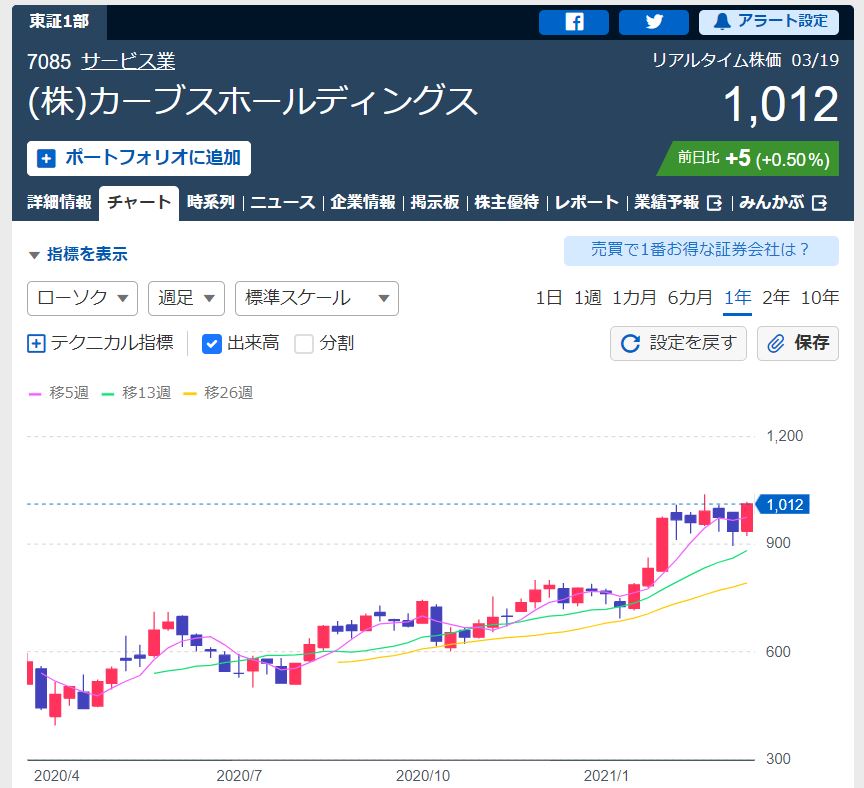Select the 1日 time range

[549, 298]
